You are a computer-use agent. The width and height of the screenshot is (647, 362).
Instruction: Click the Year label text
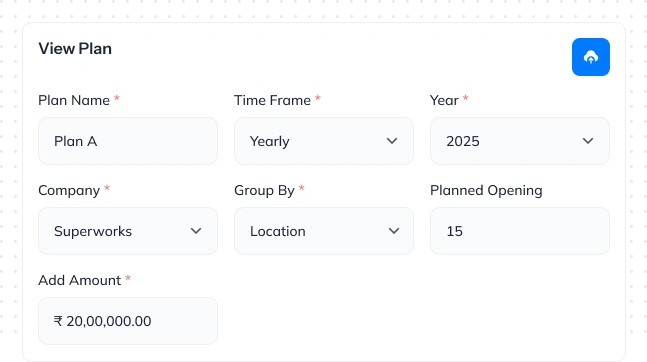click(444, 100)
